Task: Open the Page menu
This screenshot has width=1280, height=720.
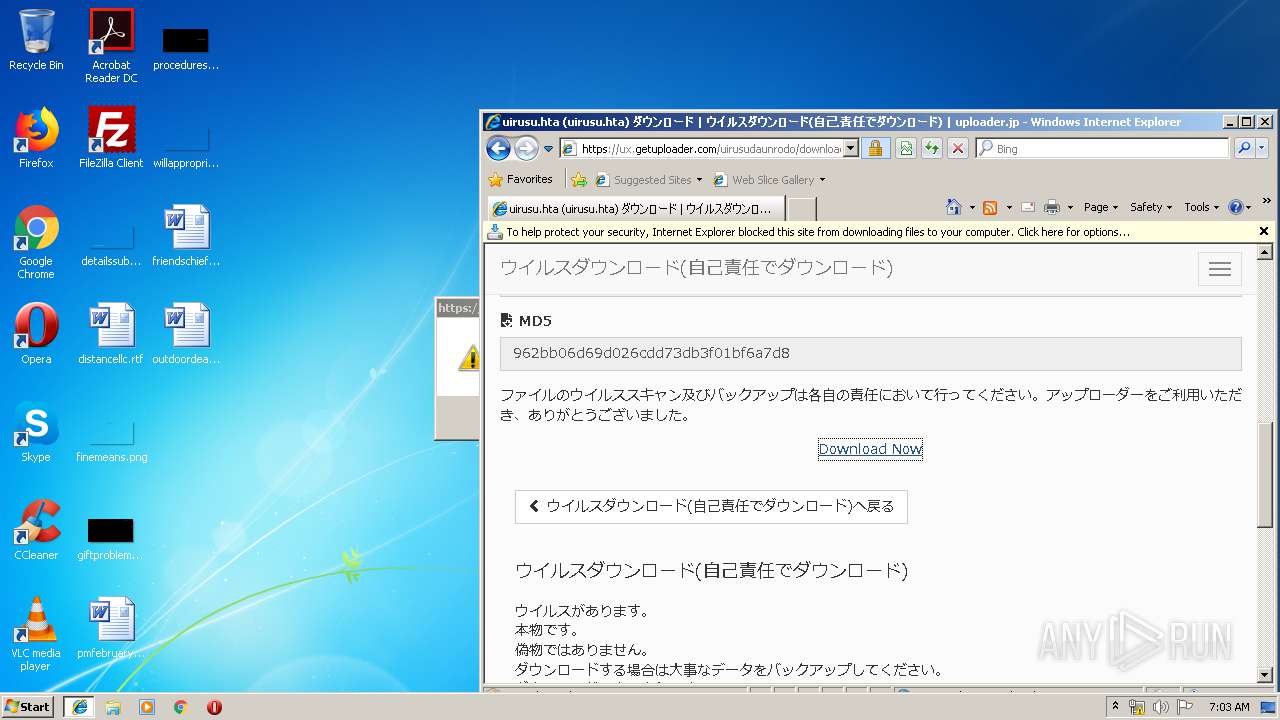Action: point(1100,207)
